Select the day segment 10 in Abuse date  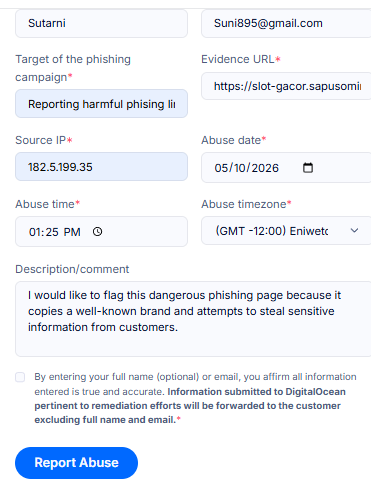click(240, 168)
